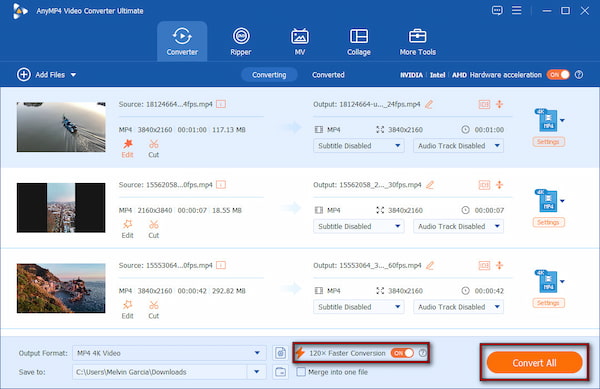The width and height of the screenshot is (600, 389).
Task: Switch to the Collage tab
Action: point(359,41)
